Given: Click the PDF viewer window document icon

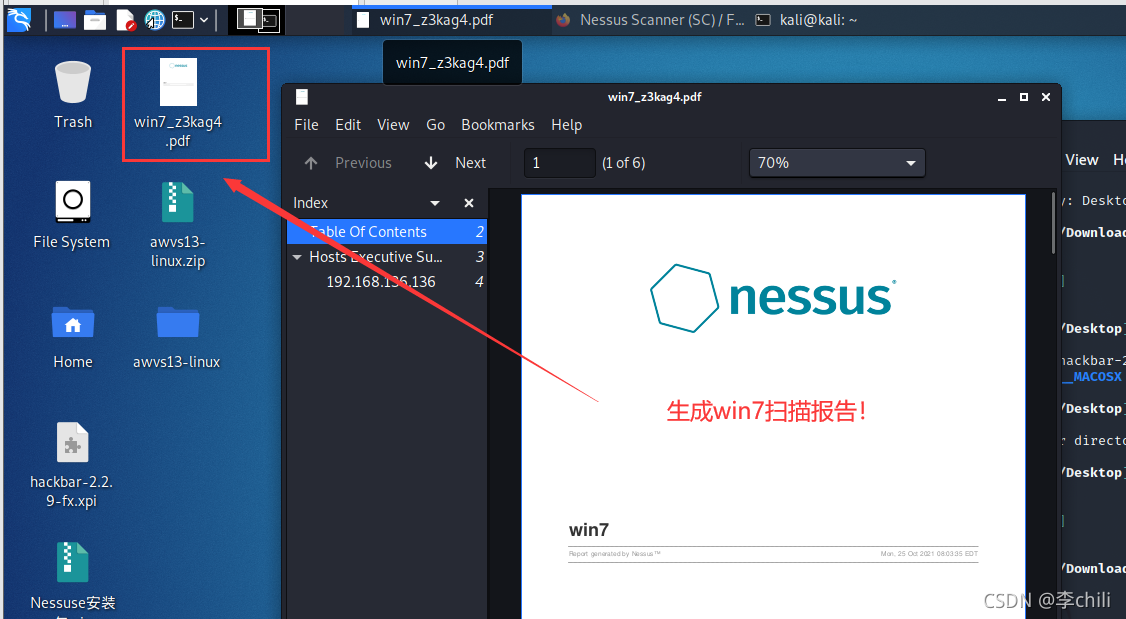Looking at the screenshot, I should coord(302,97).
